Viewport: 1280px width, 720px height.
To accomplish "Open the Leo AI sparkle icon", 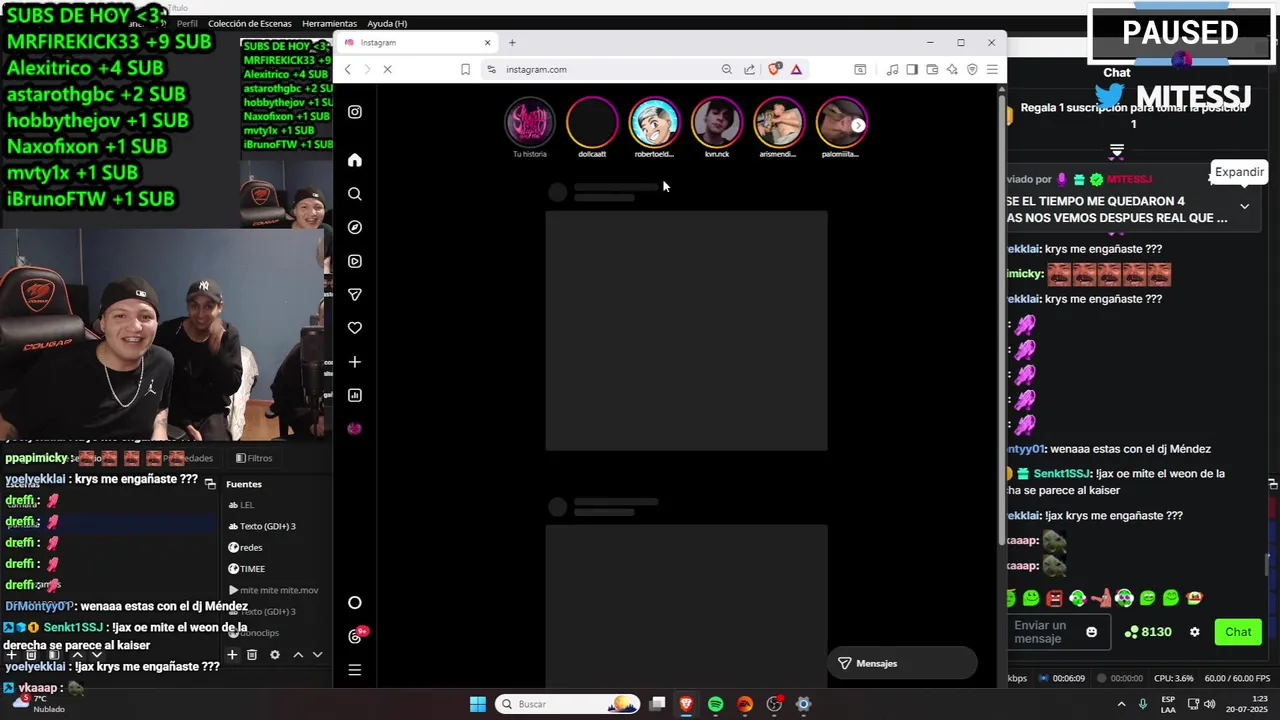I will tap(952, 69).
